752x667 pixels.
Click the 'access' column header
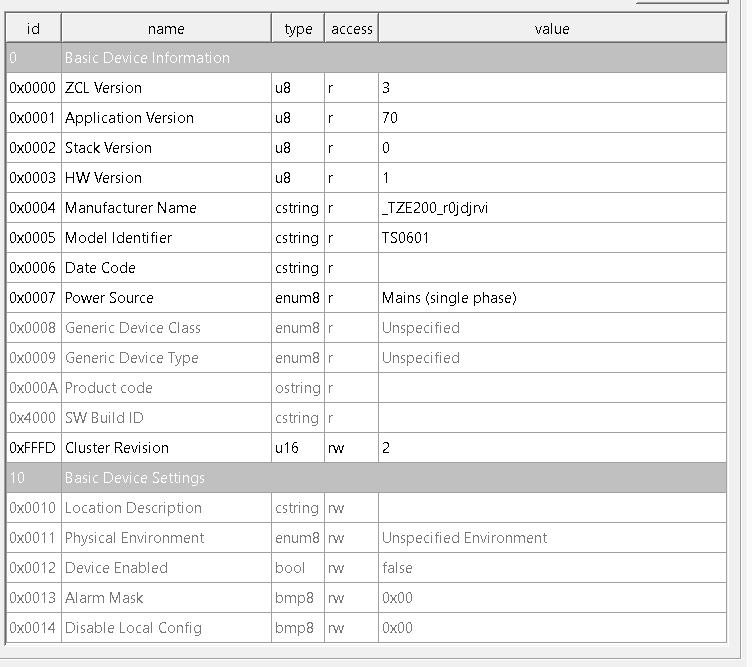352,29
